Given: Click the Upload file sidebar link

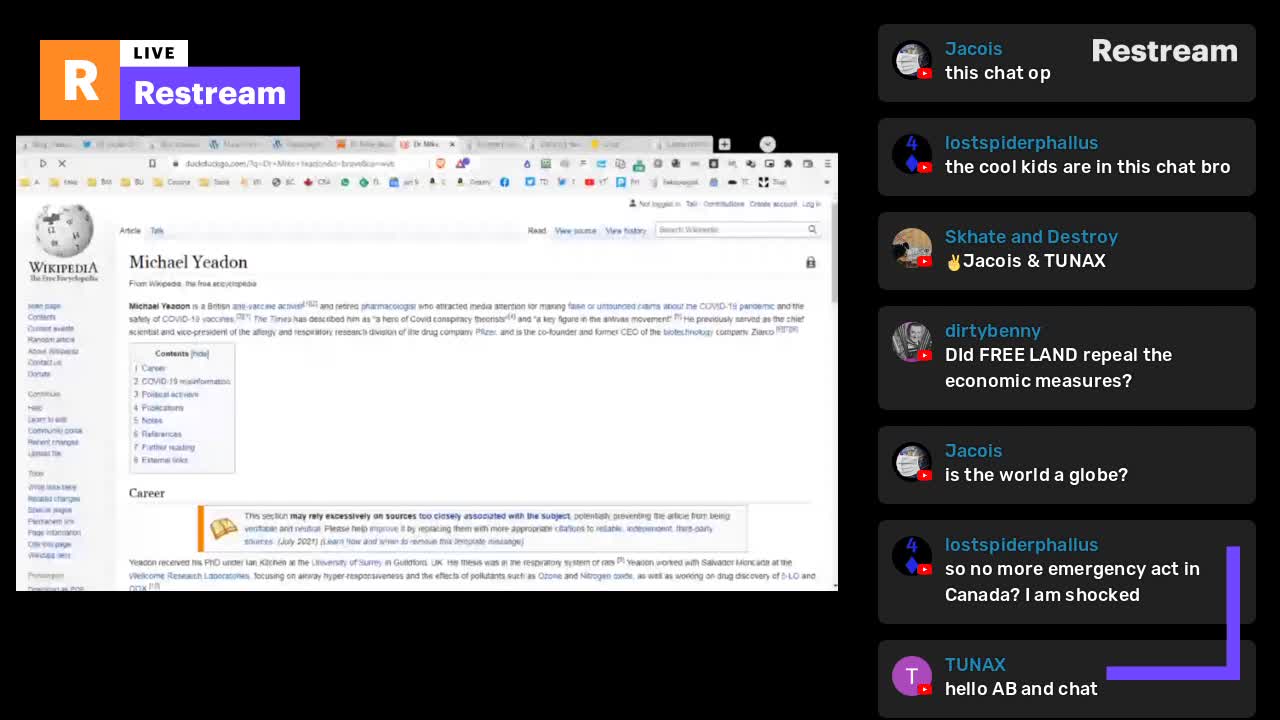Looking at the screenshot, I should (45, 453).
